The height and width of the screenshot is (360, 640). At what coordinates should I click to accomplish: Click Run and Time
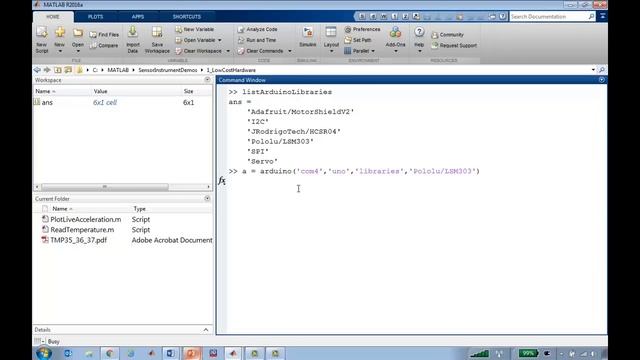[x=257, y=40]
